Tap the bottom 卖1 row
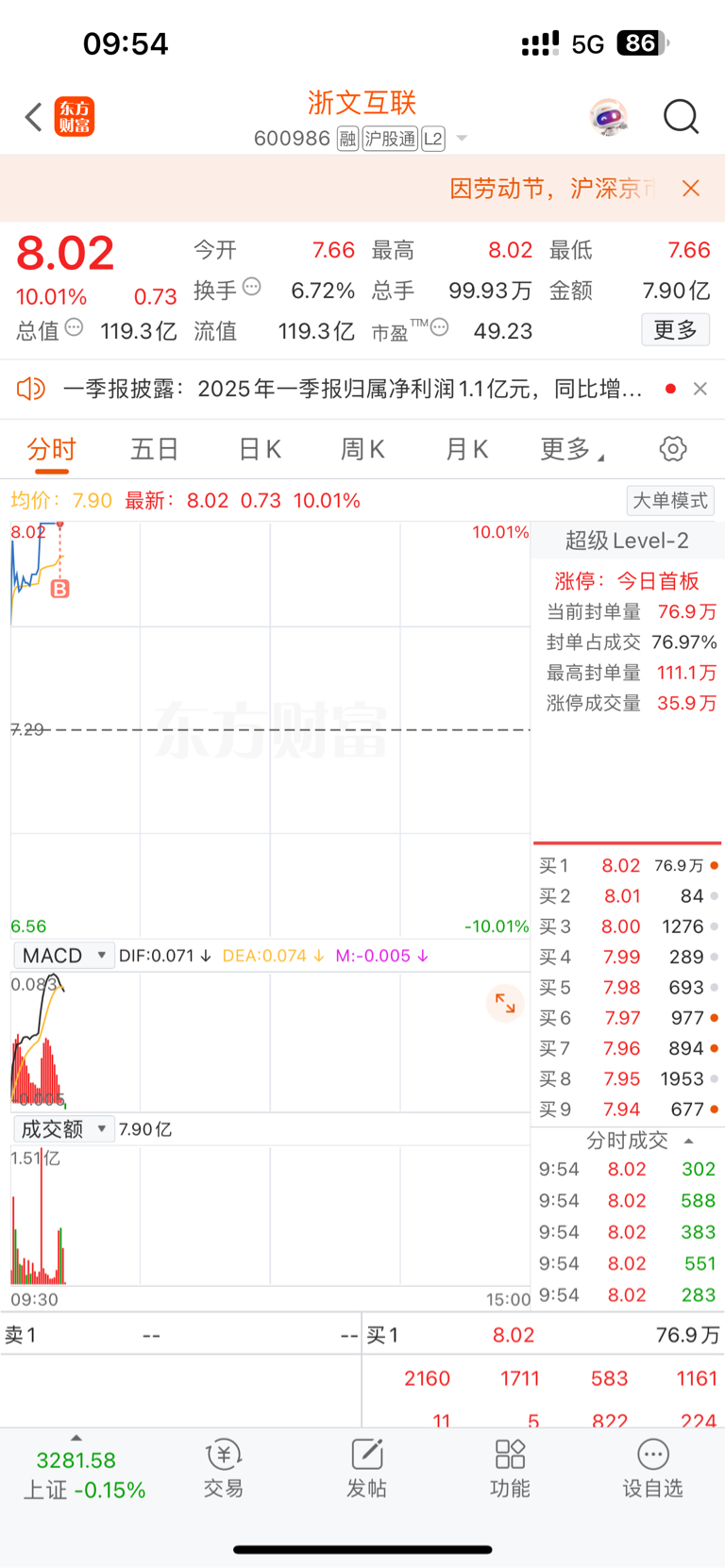Image resolution: width=725 pixels, height=1568 pixels. tap(180, 1335)
